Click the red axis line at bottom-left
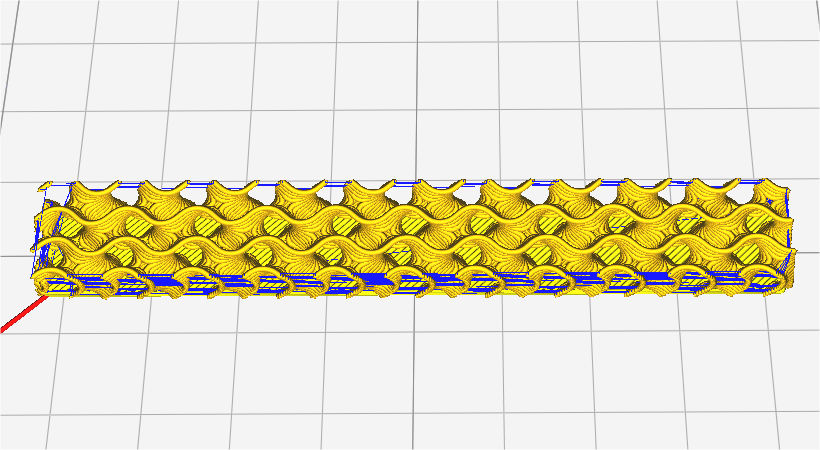Screen dimensions: 820x450 click(17, 319)
